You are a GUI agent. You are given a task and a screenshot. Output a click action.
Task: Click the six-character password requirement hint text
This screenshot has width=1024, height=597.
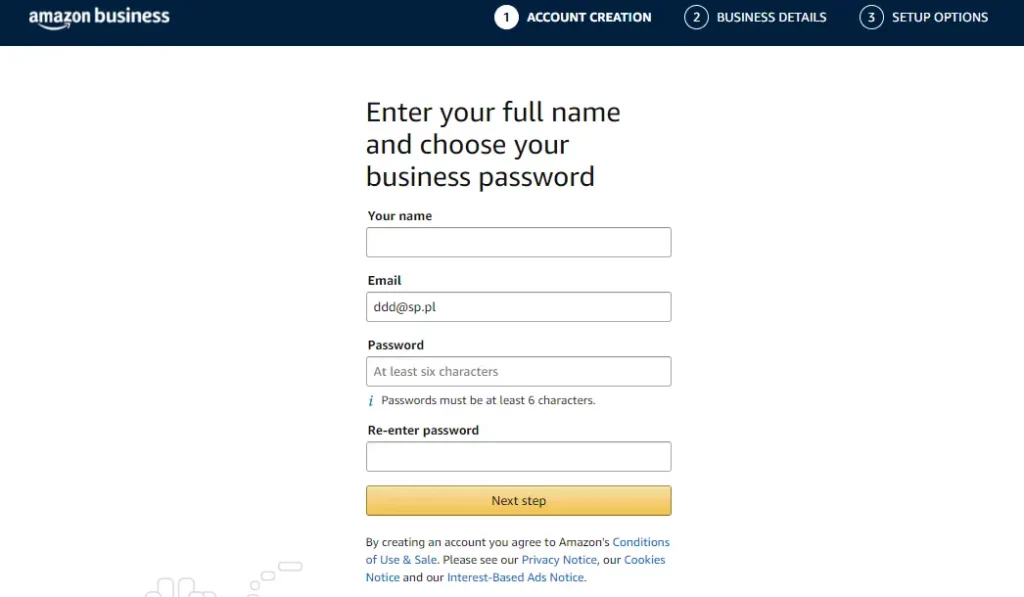pyautogui.click(x=488, y=401)
